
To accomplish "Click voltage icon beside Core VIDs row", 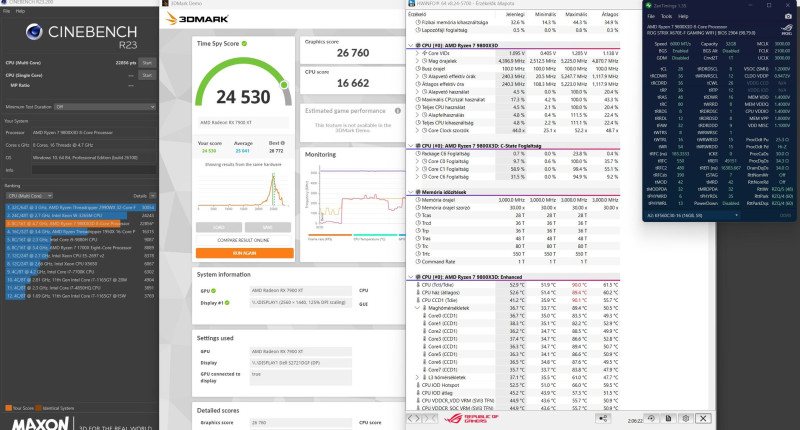I will (424, 53).
